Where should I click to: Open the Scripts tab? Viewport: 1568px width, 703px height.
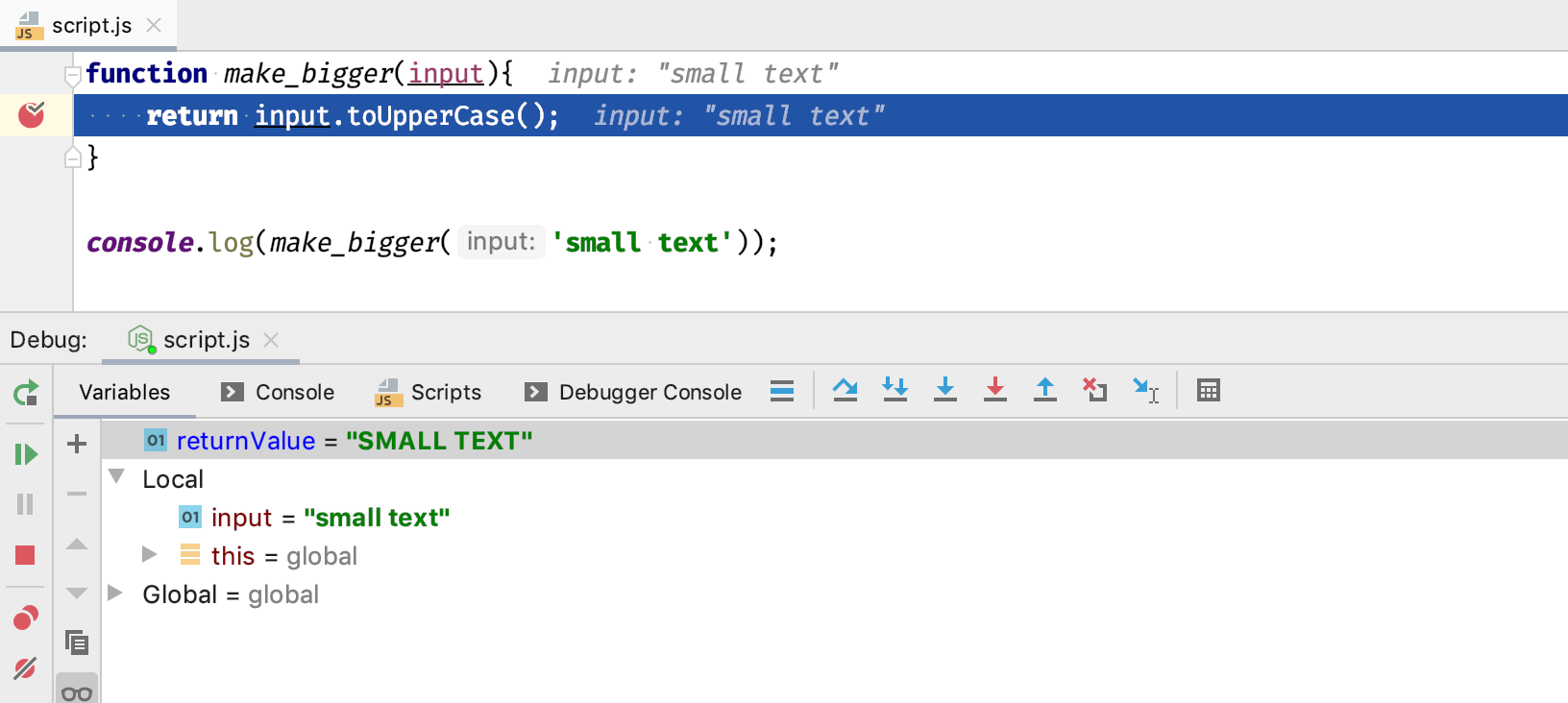point(429,392)
